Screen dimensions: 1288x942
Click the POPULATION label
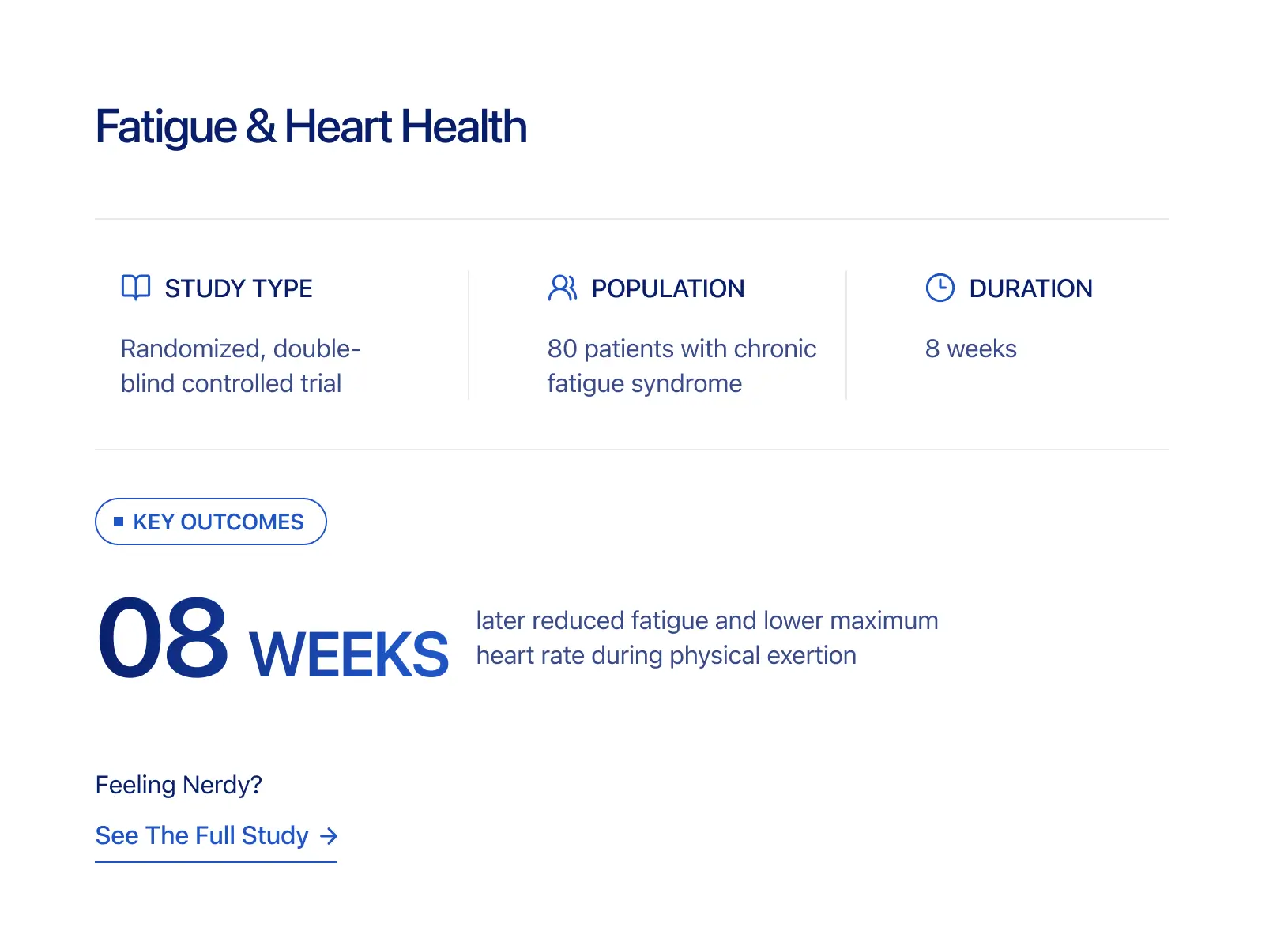pyautogui.click(x=668, y=288)
